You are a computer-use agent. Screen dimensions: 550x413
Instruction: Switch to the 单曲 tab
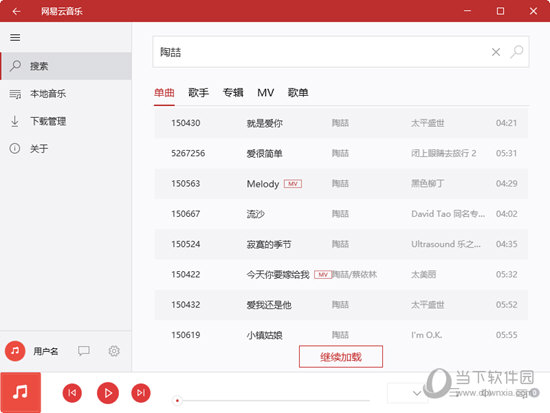(164, 93)
